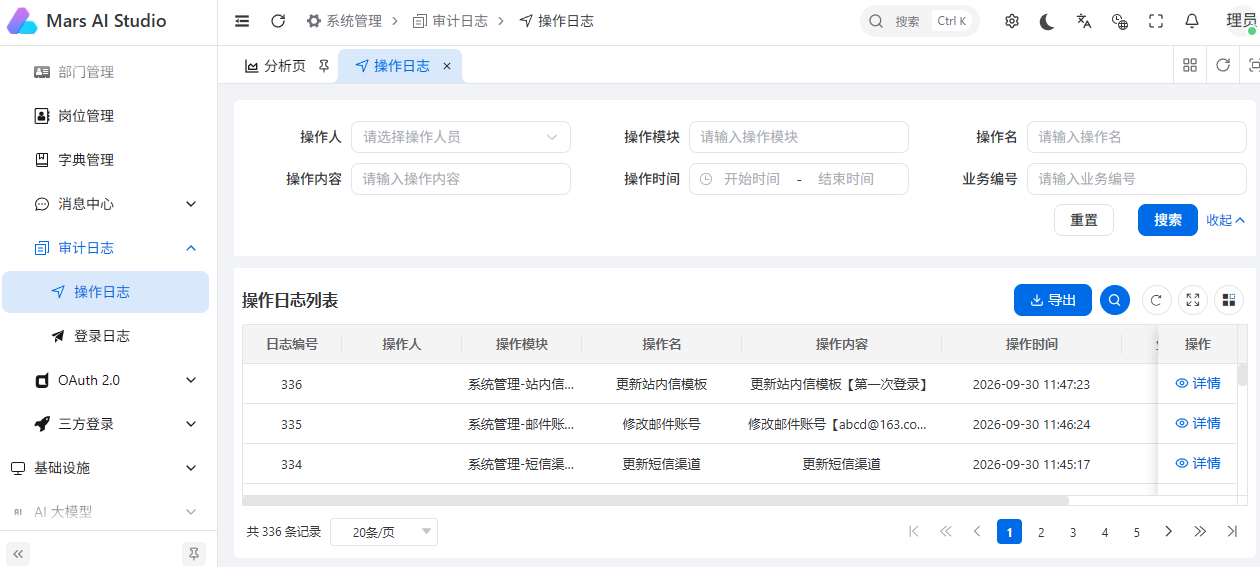This screenshot has height=567, width=1260.
Task: Collapse the sidebar with double-chevron icon
Action: coord(19,552)
